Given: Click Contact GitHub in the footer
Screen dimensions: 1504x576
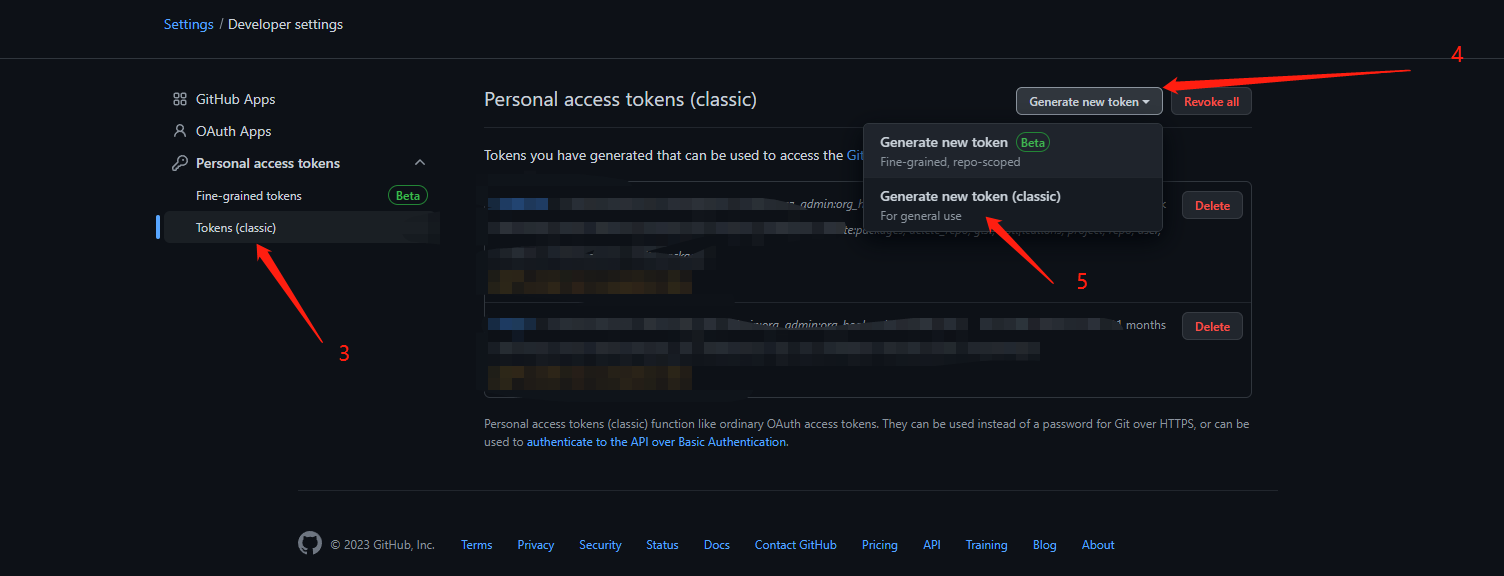Looking at the screenshot, I should pos(795,545).
